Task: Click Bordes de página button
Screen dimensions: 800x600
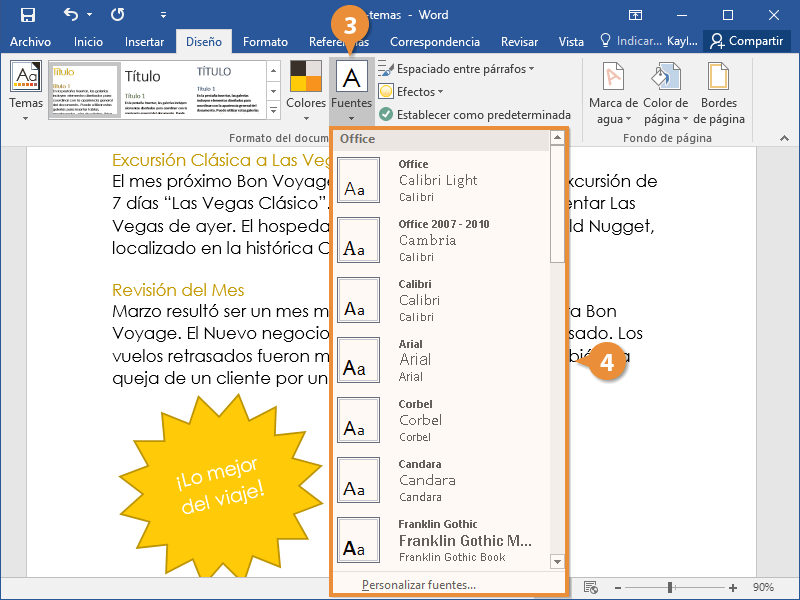Action: pyautogui.click(x=718, y=93)
